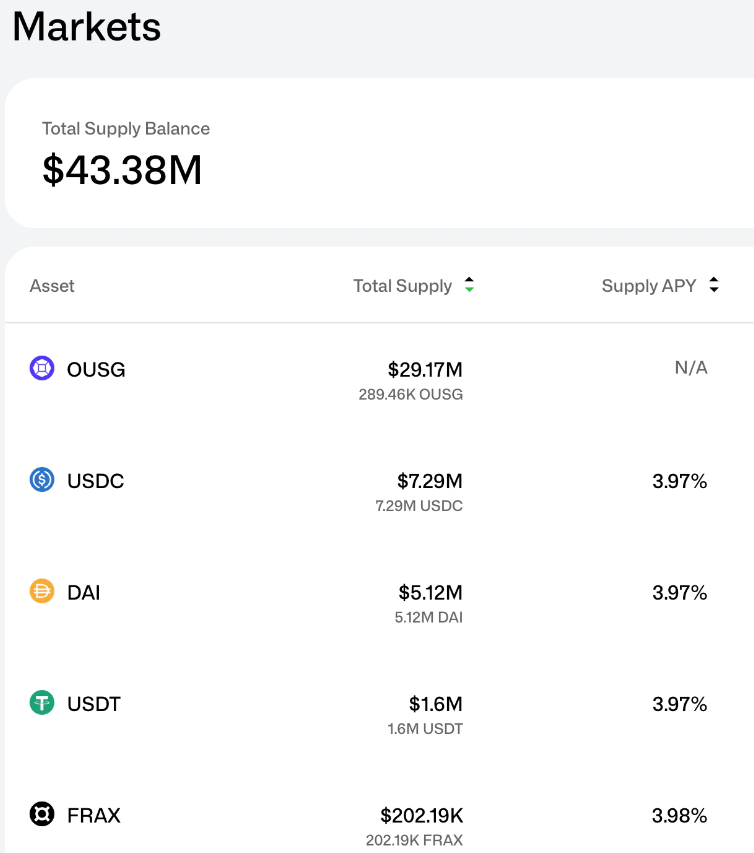Select the DAI asset name

[84, 593]
